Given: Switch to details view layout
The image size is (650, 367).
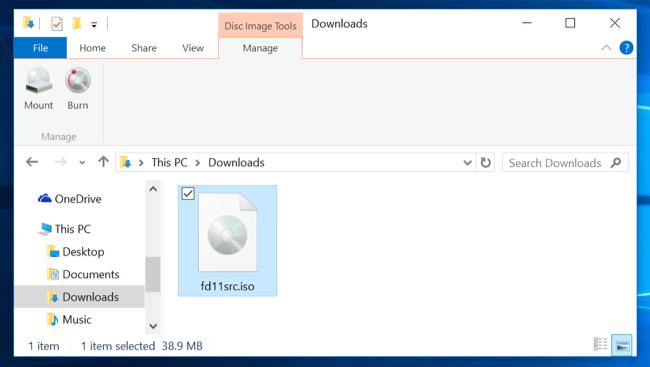Looking at the screenshot, I should [600, 345].
